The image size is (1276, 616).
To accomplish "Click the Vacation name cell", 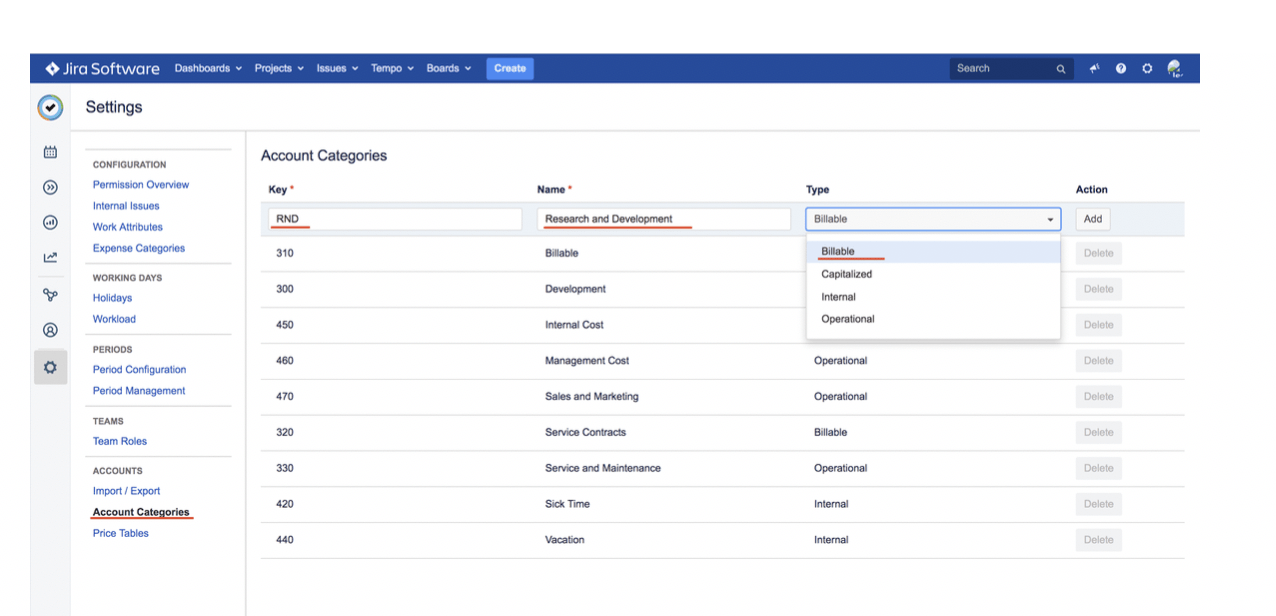I will [565, 540].
